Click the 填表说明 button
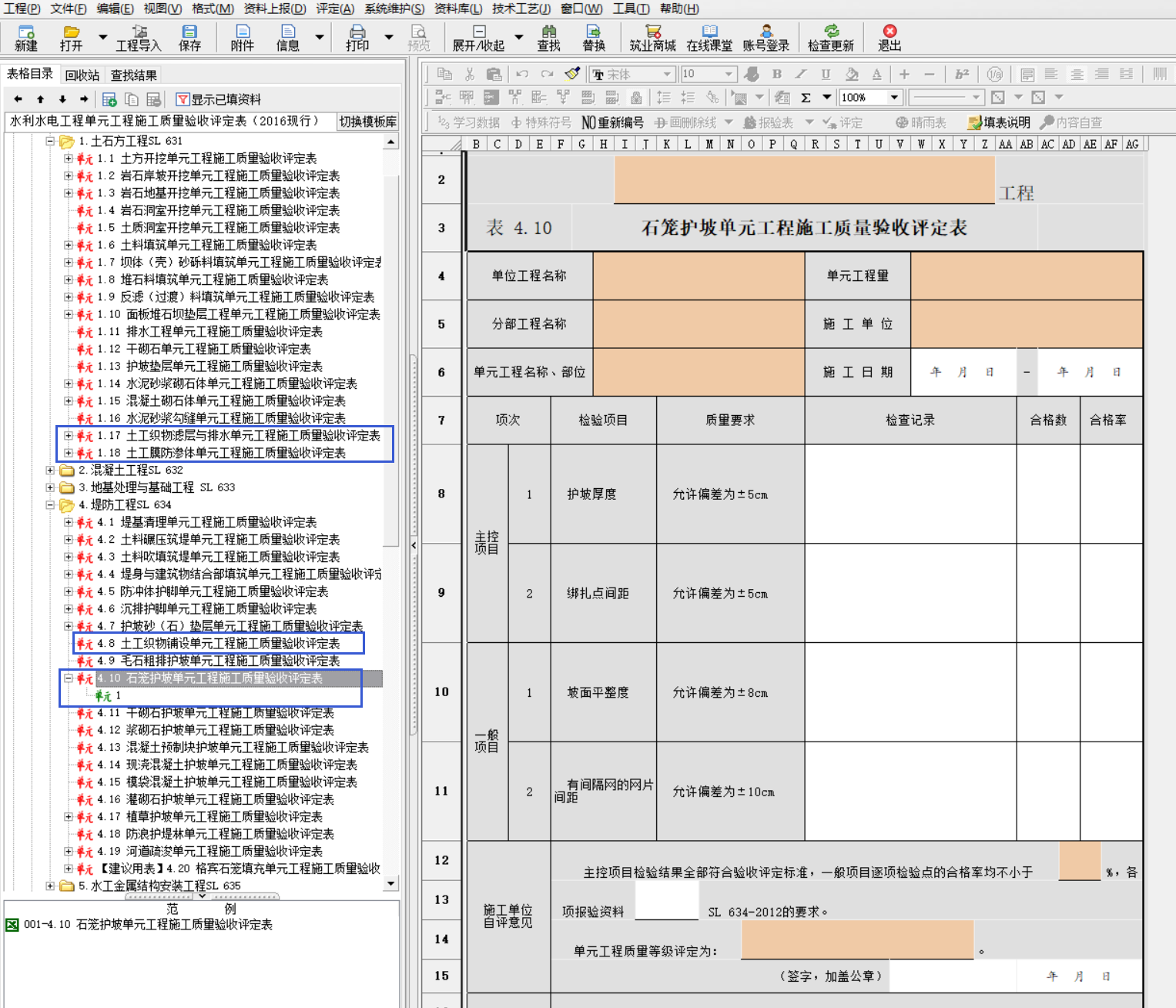The image size is (1176, 1008). [999, 122]
